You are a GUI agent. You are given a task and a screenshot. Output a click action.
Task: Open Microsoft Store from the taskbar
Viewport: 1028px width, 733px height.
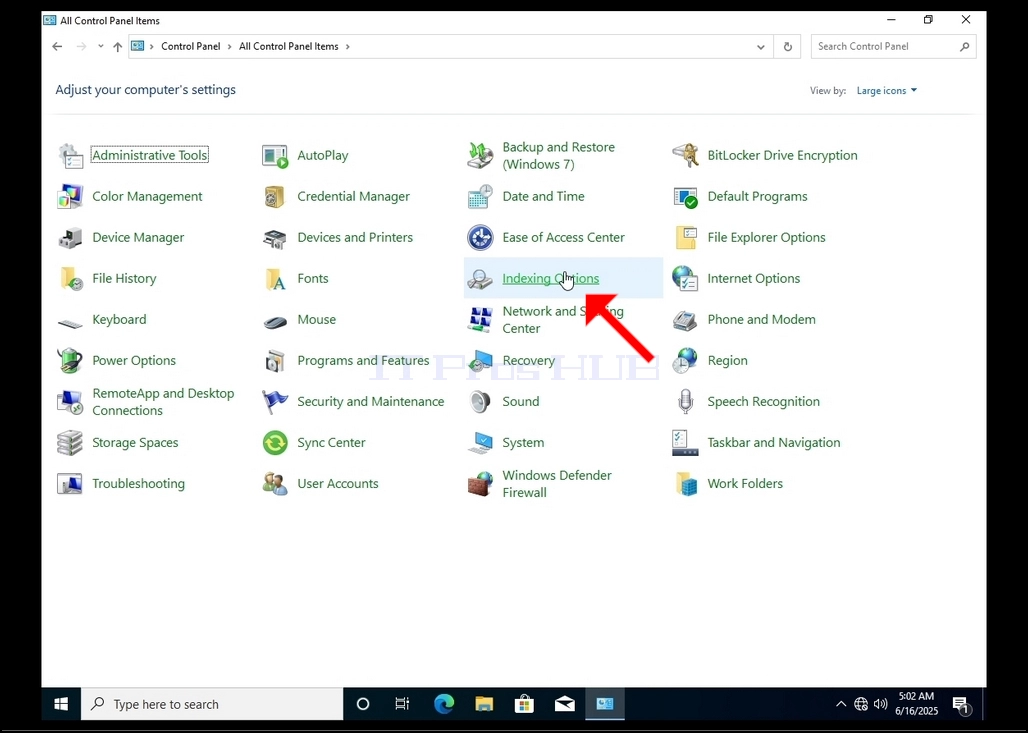[x=524, y=704]
